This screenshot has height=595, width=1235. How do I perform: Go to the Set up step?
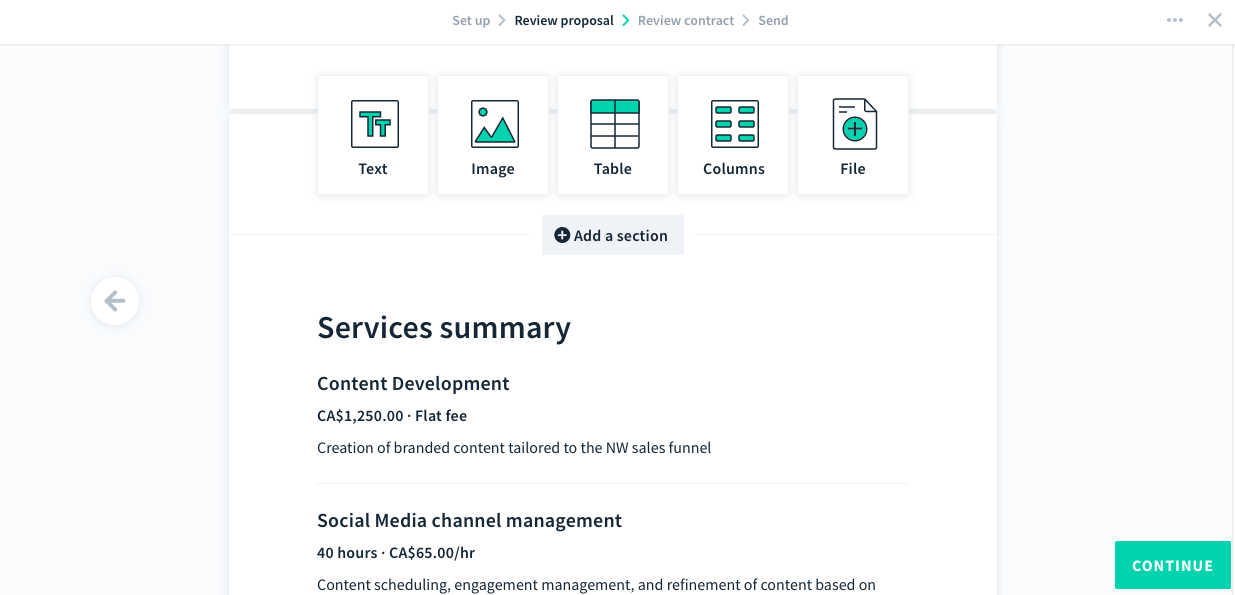tap(471, 21)
